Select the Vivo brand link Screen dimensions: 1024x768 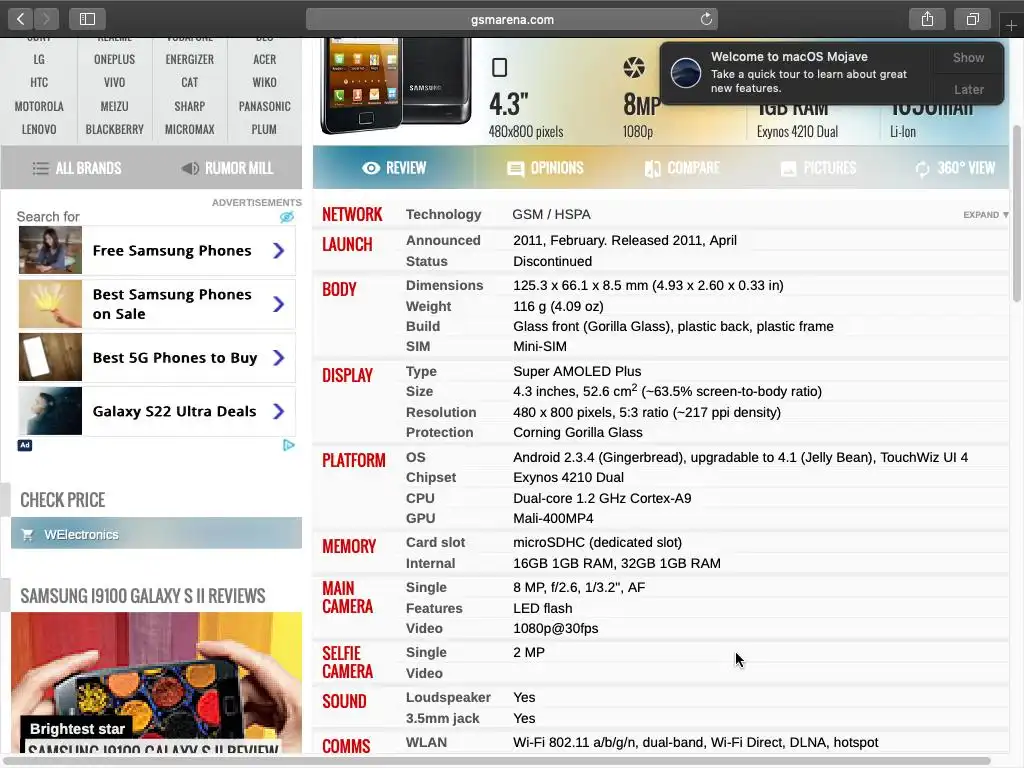(114, 83)
